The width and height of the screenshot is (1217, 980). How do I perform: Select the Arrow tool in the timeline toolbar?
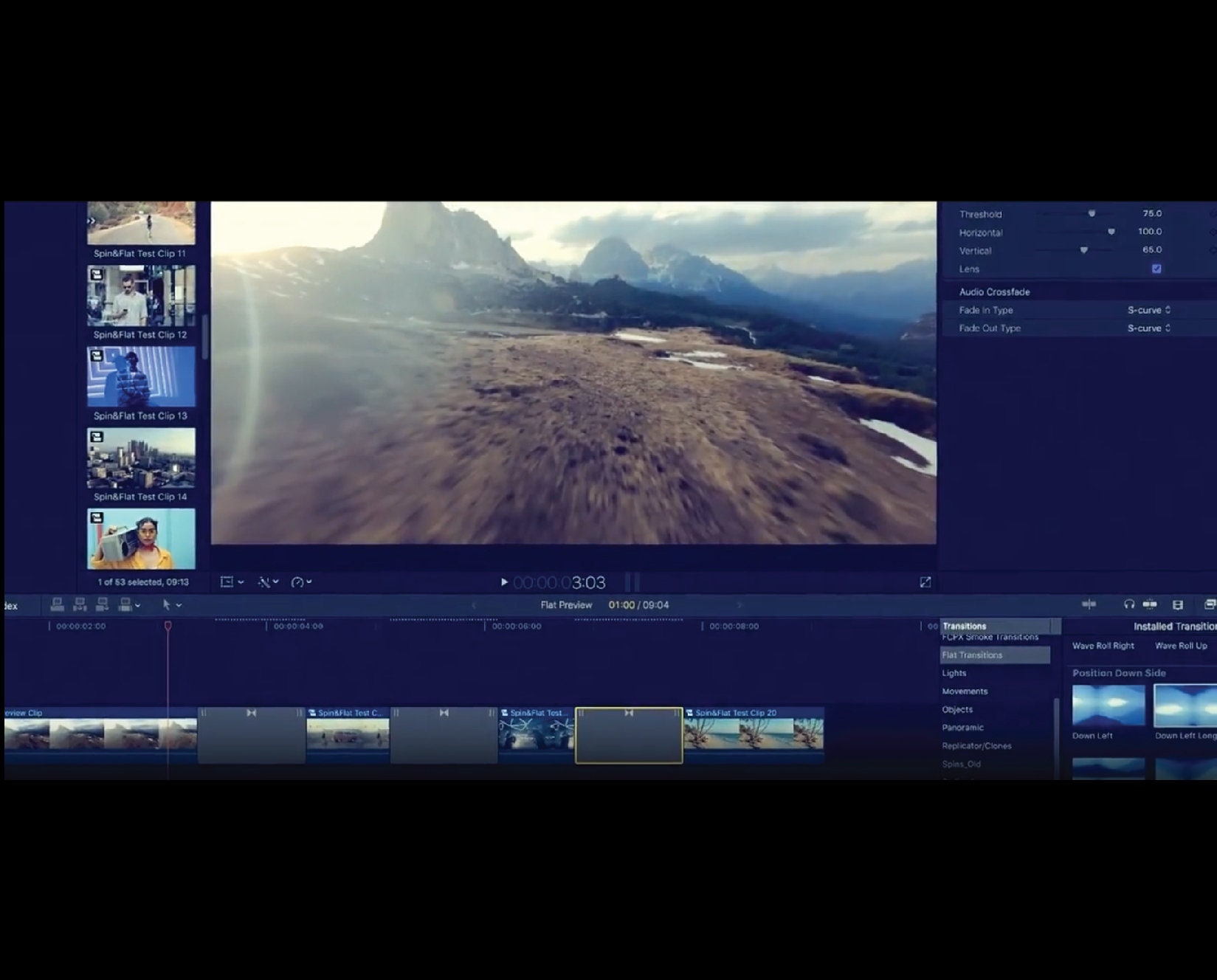click(x=168, y=605)
